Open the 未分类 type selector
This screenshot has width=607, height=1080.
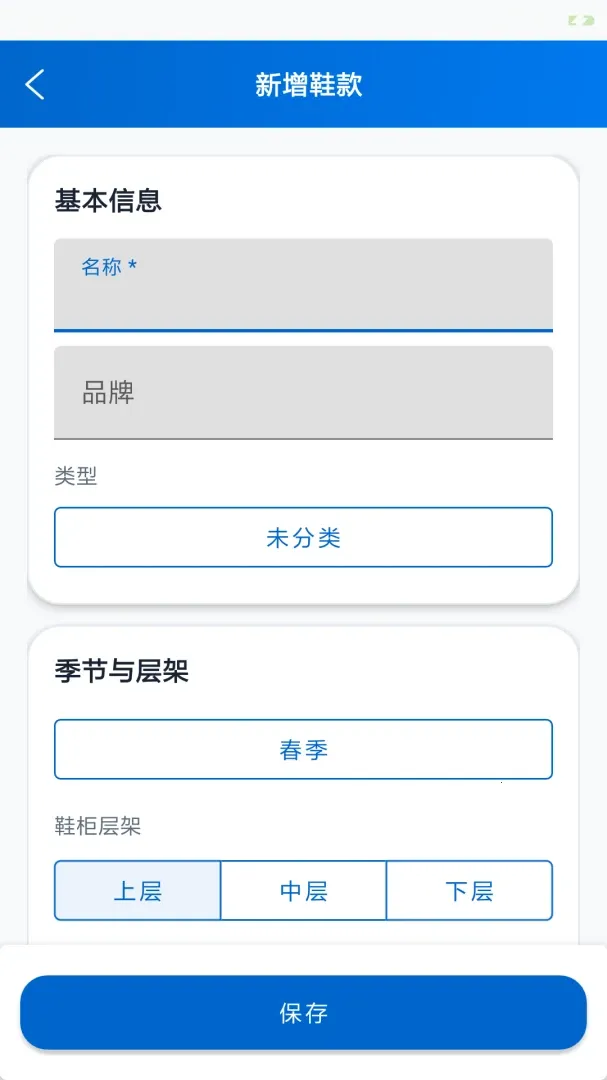(x=303, y=537)
